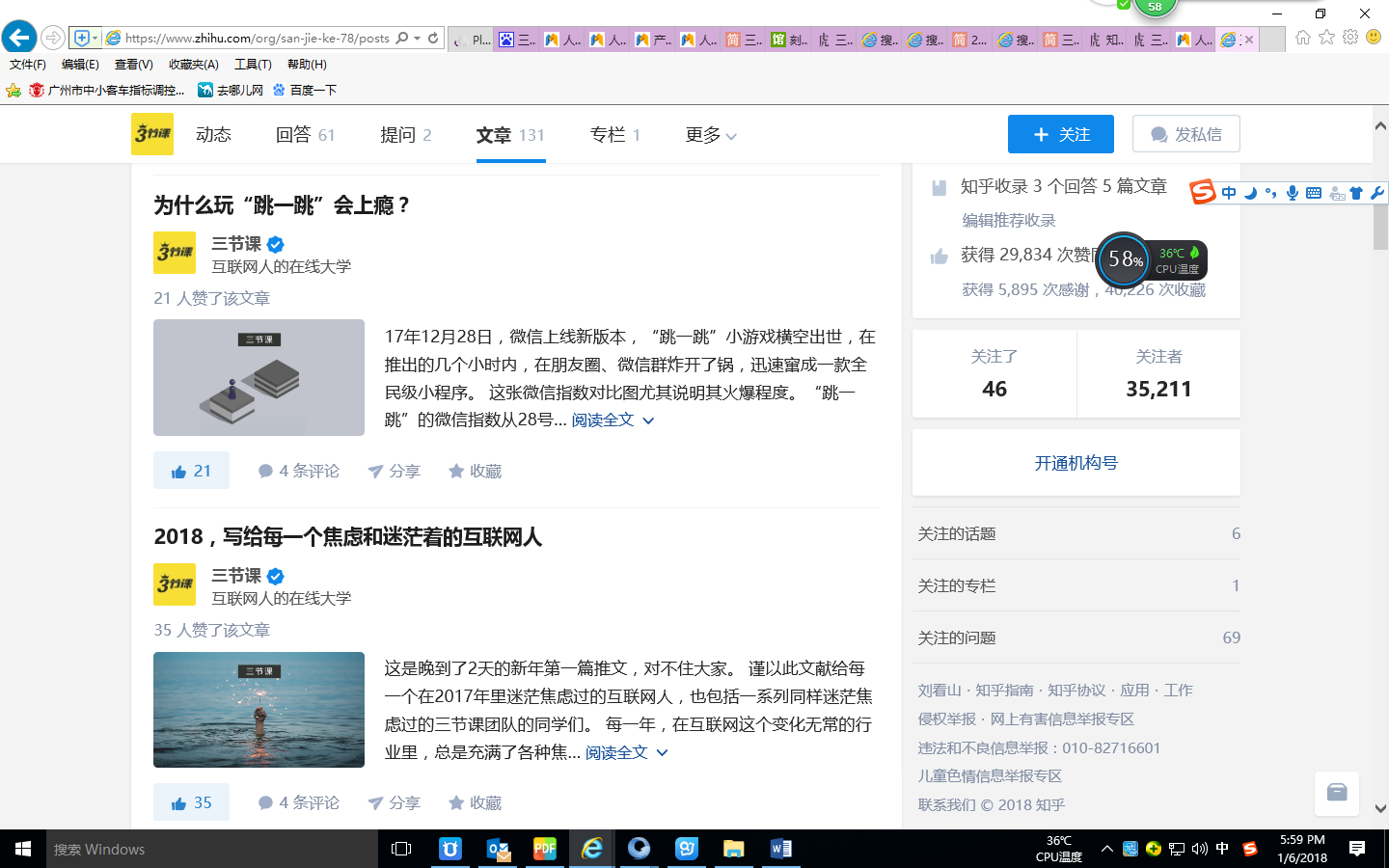
Task: Open 4 条评论 under 跳一跳 article
Action: pos(299,471)
